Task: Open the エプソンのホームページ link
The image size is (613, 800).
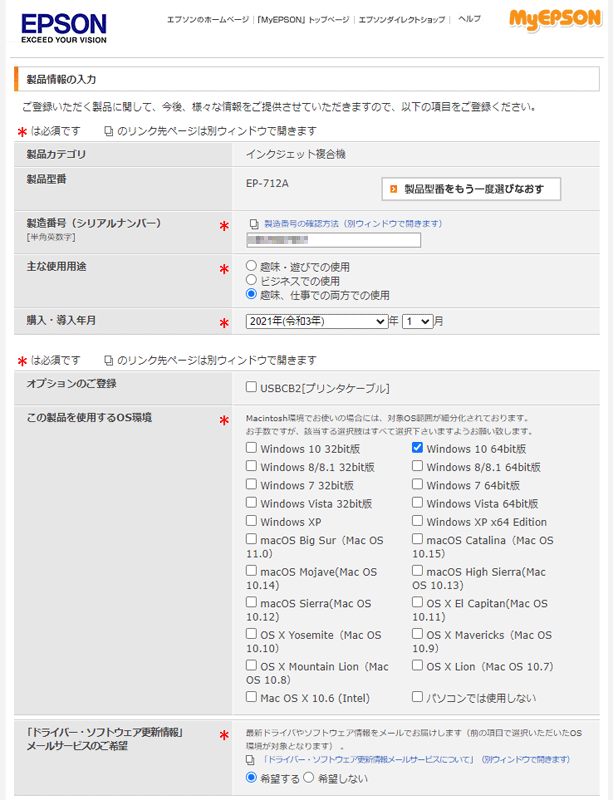Action: click(x=208, y=19)
